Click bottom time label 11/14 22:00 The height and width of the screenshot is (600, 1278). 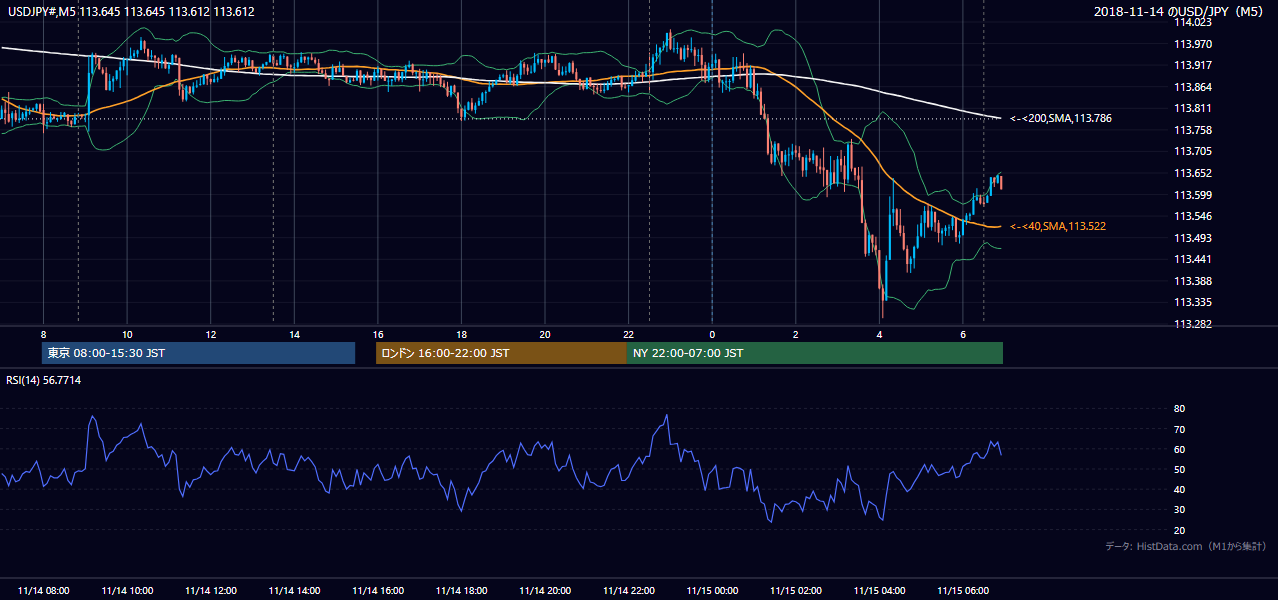point(628,591)
